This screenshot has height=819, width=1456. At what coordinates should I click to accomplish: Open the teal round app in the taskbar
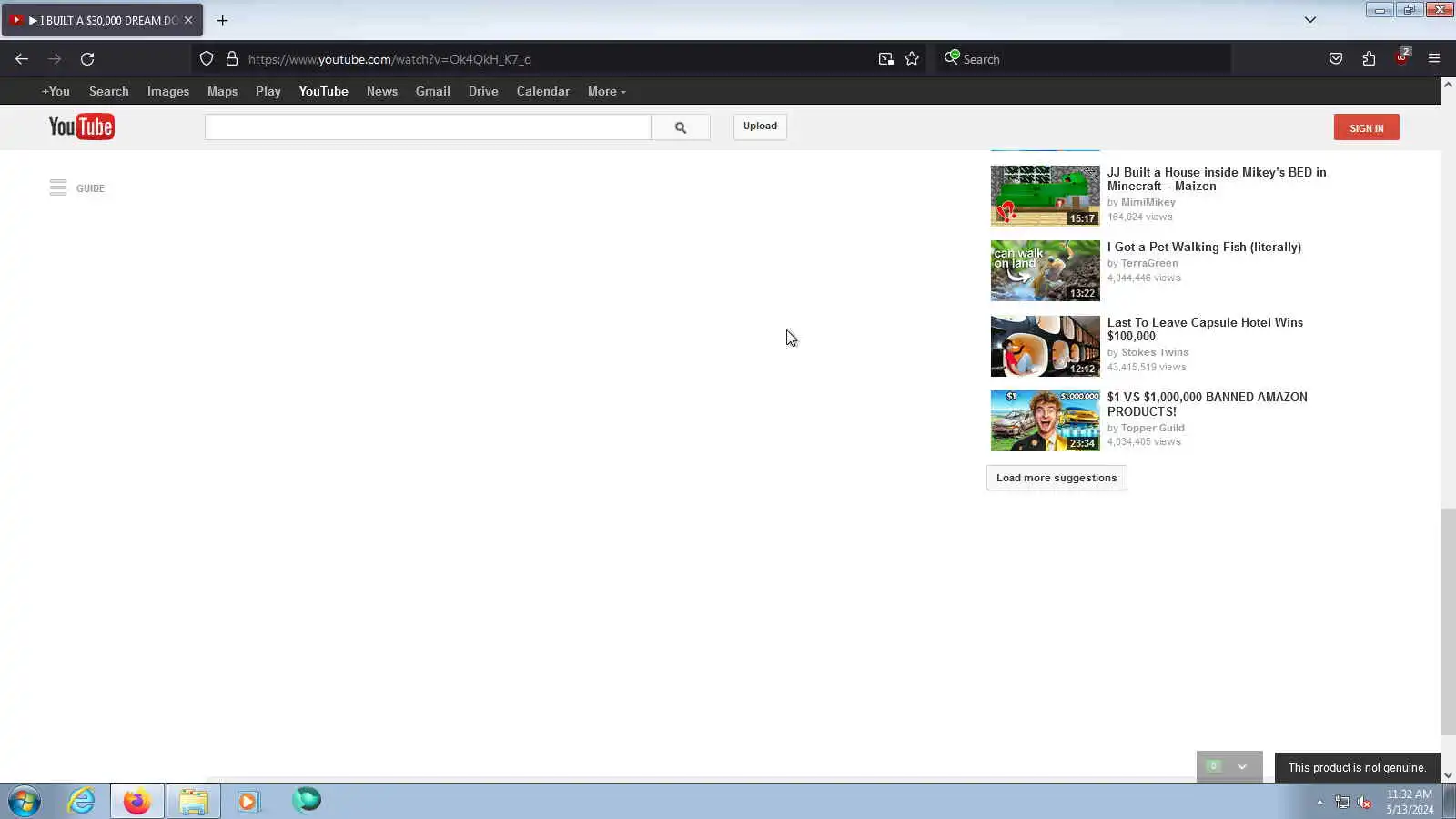[x=307, y=801]
